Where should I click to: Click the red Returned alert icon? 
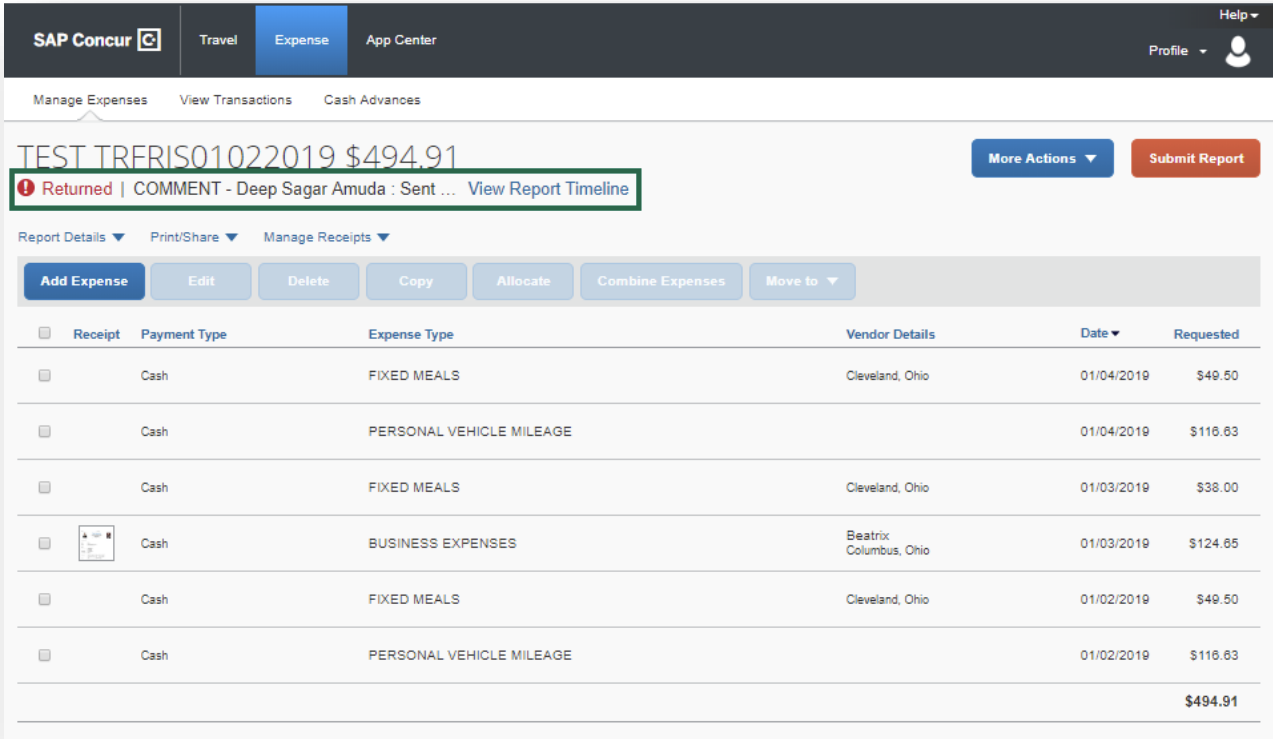(x=27, y=188)
